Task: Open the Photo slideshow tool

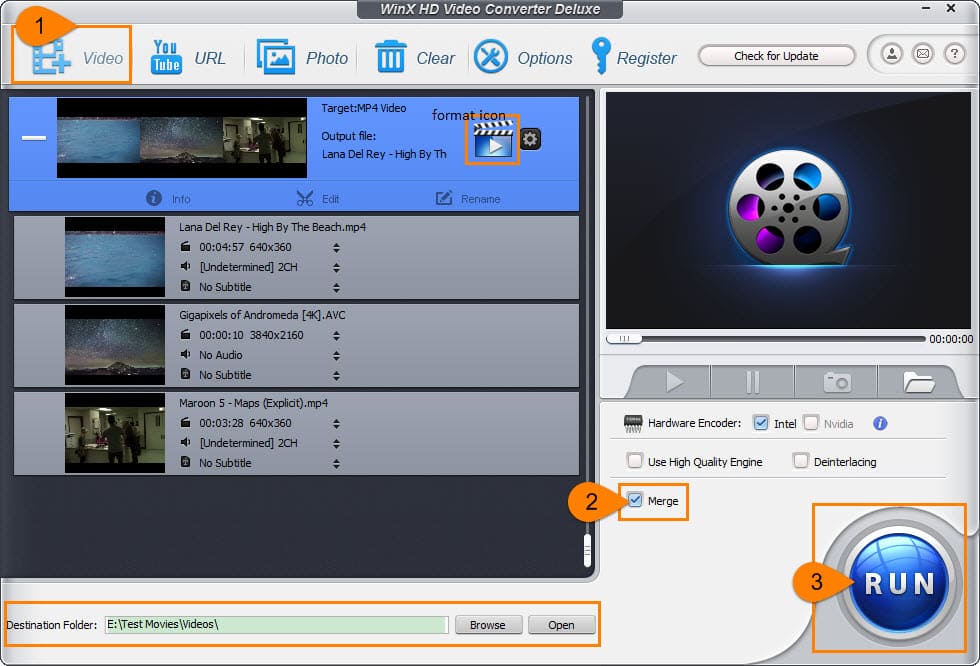Action: 302,57
